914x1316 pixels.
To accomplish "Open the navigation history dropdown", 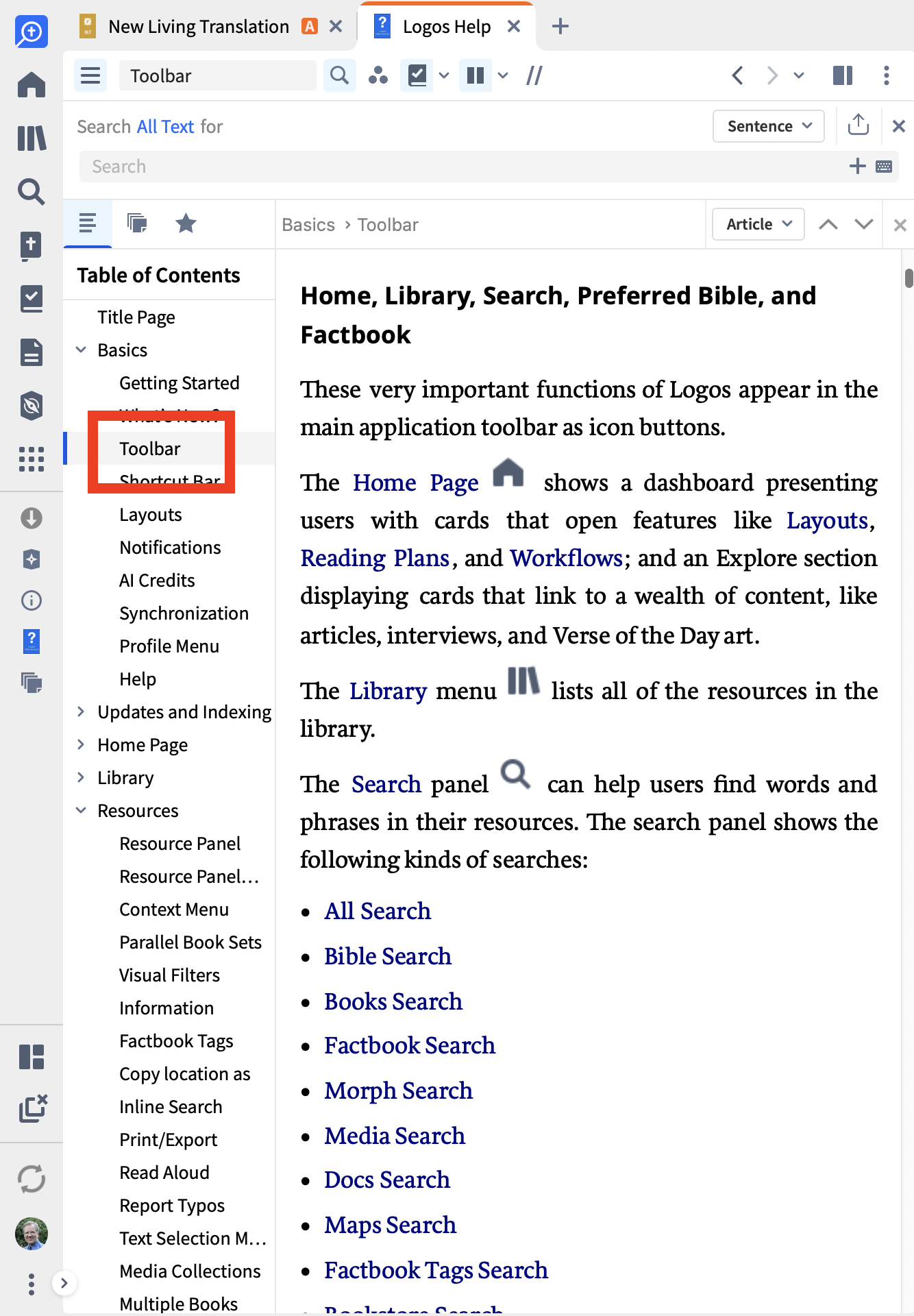I will [799, 75].
